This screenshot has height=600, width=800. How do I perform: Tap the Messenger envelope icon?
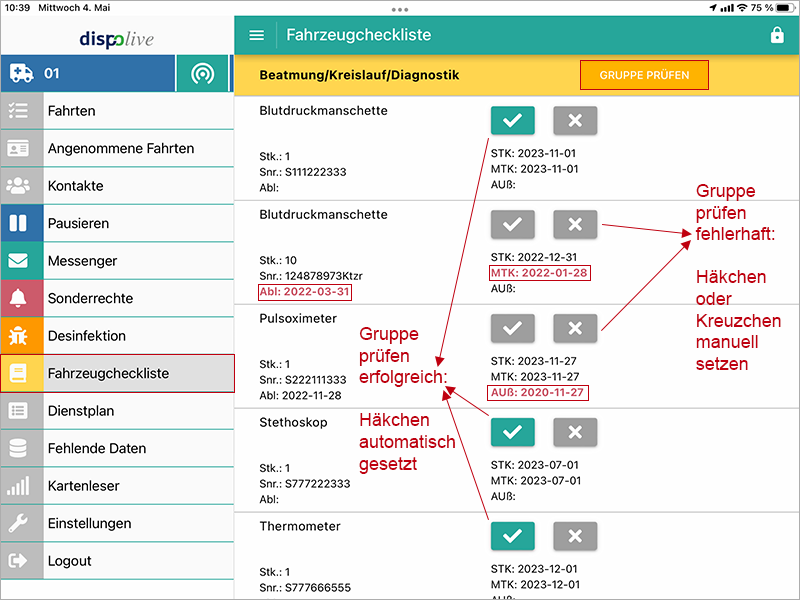18,261
